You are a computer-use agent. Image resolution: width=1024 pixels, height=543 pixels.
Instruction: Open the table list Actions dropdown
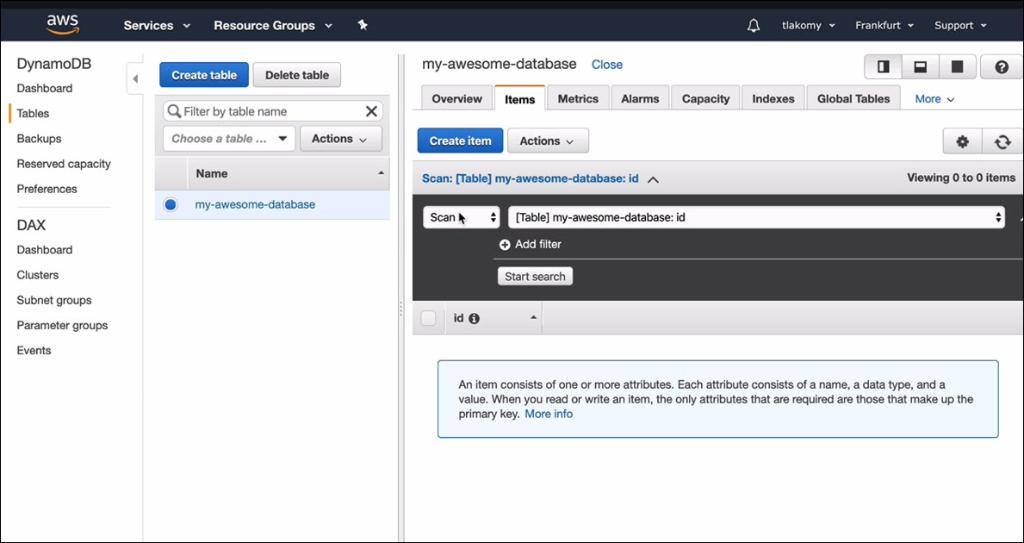(x=341, y=139)
